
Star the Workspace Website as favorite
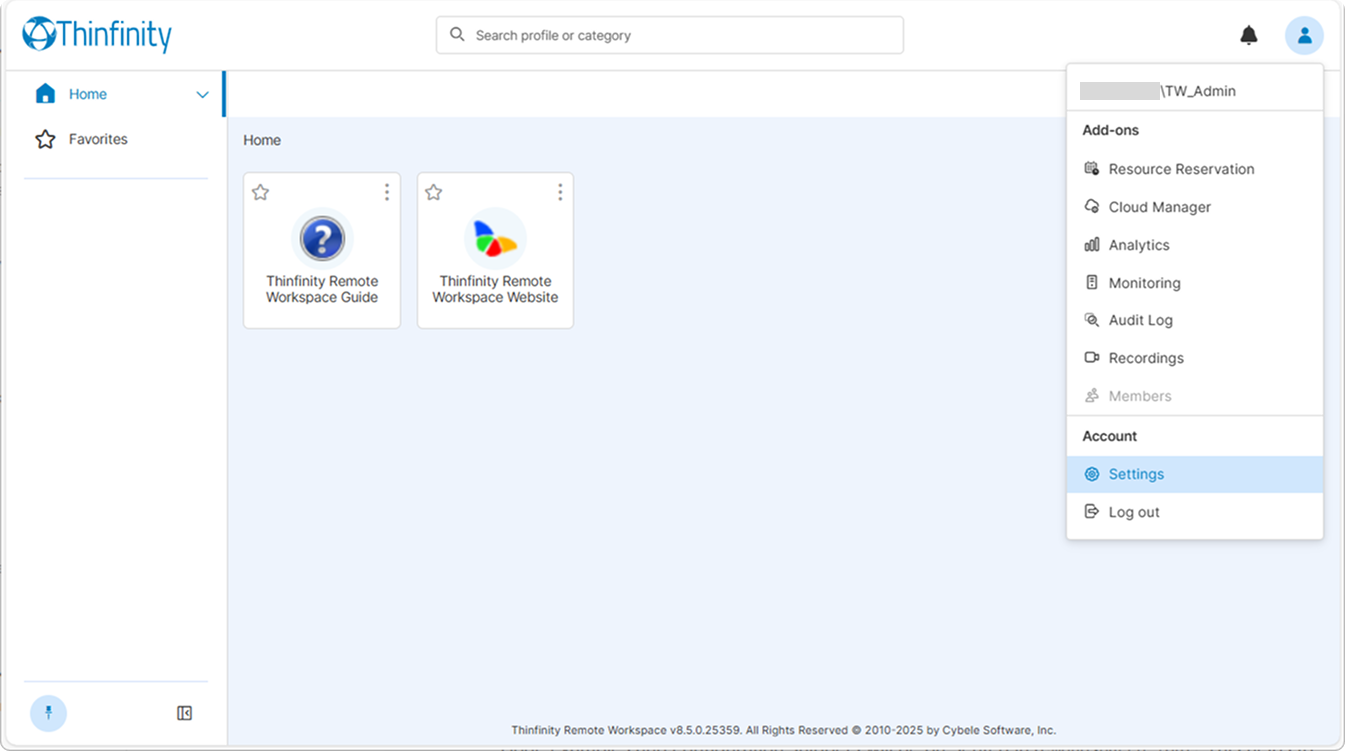pyautogui.click(x=433, y=192)
